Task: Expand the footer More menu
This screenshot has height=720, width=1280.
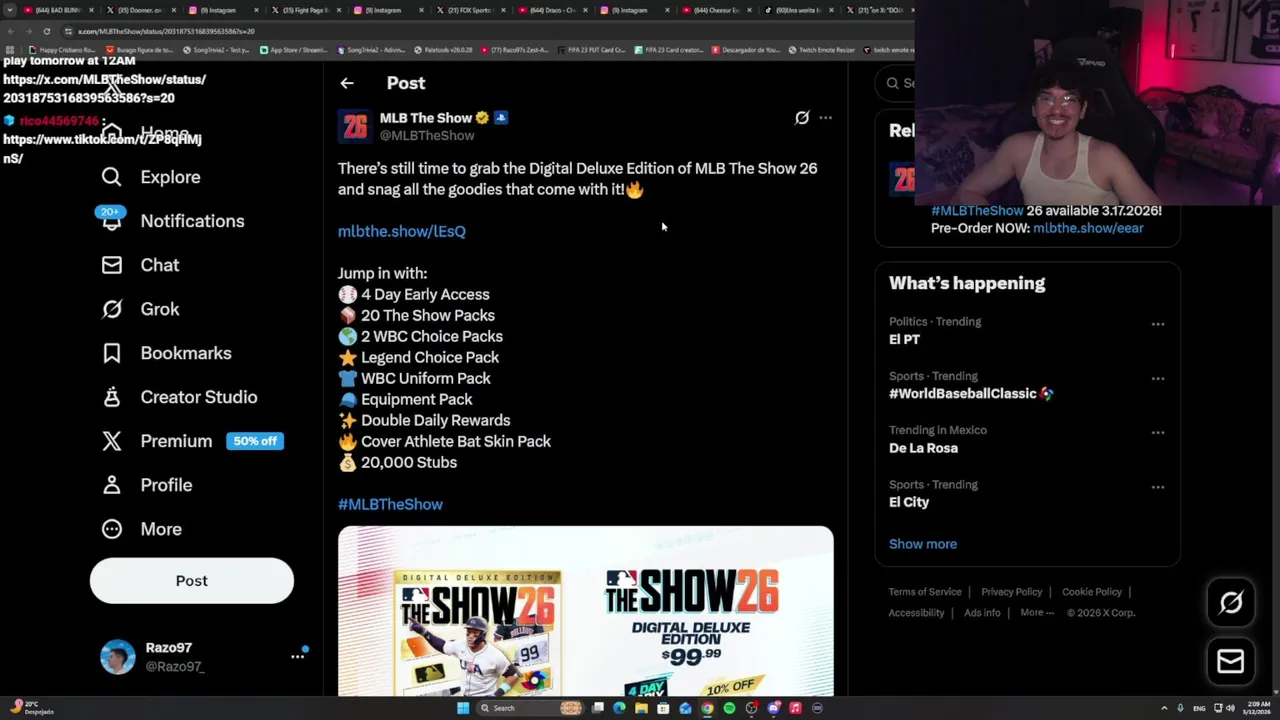Action: click(1037, 613)
